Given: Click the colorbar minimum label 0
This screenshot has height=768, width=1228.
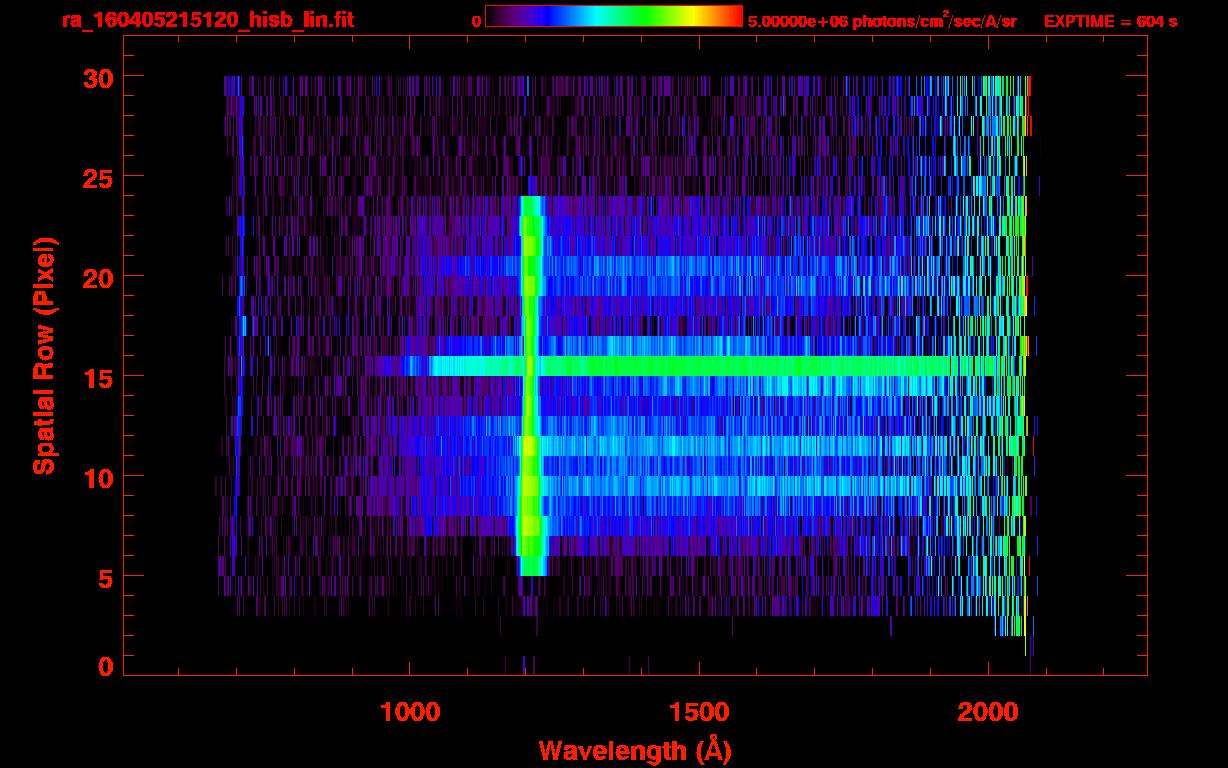Looking at the screenshot, I should tap(476, 20).
